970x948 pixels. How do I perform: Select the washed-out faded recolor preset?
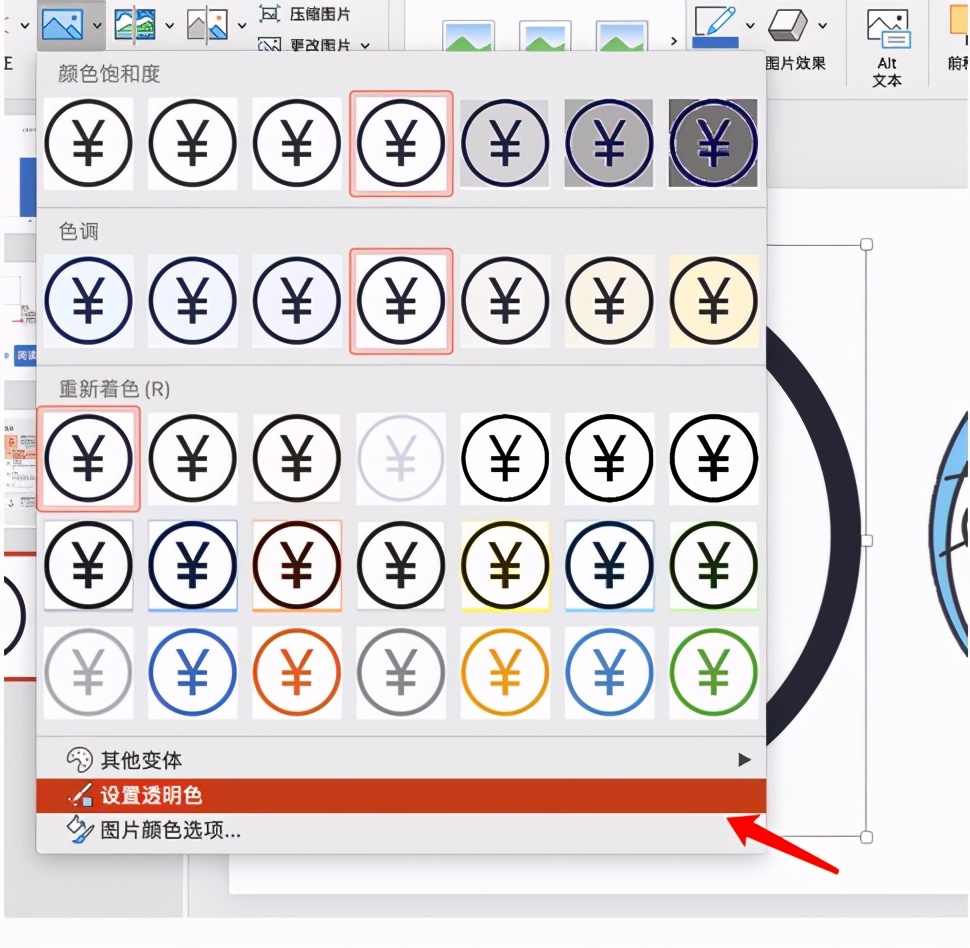[401, 459]
